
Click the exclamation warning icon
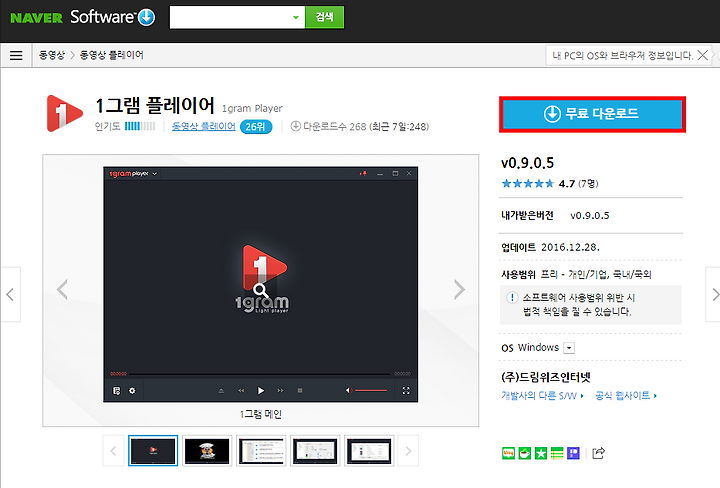(x=512, y=297)
